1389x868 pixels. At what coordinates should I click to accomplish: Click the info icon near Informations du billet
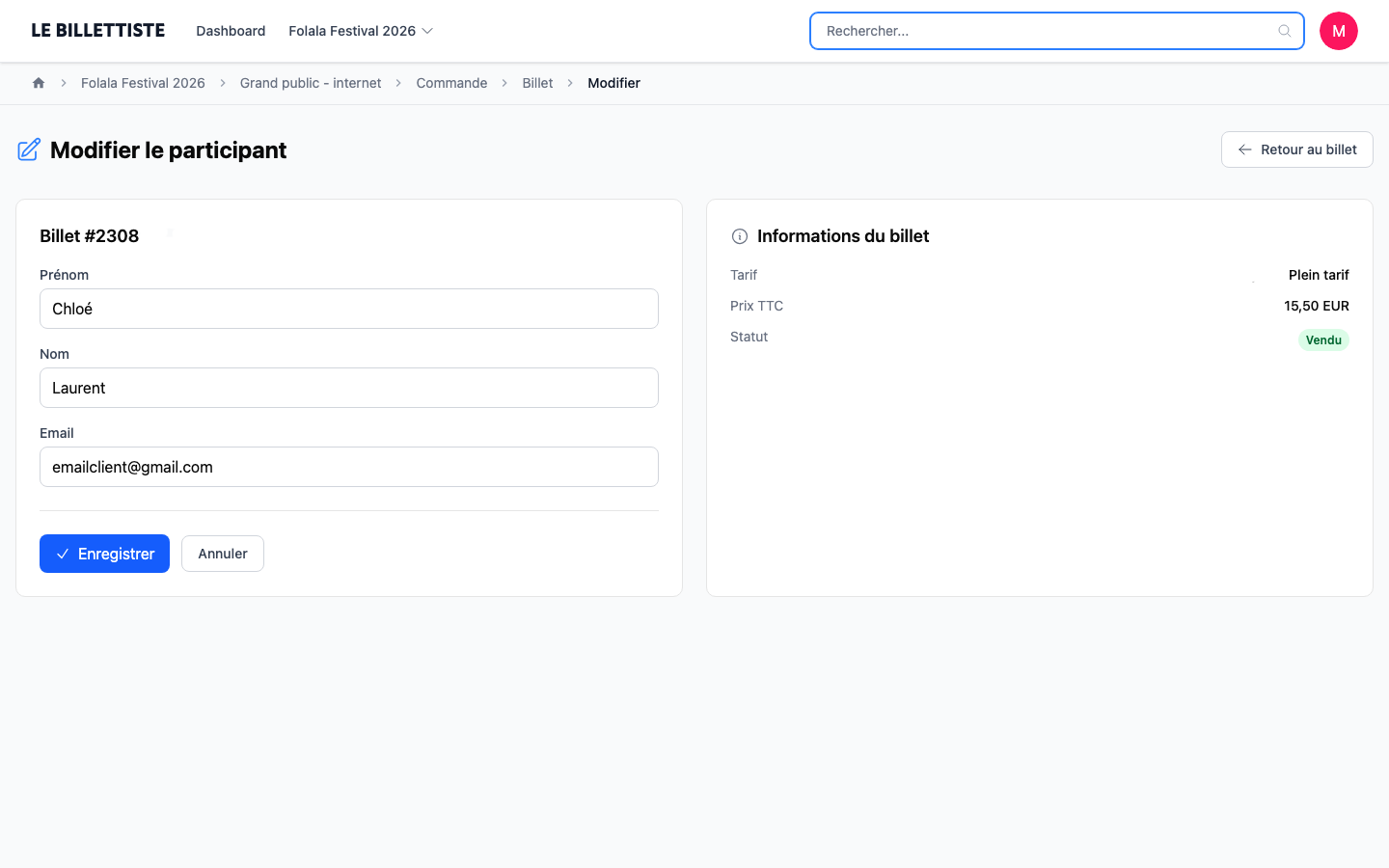point(740,236)
